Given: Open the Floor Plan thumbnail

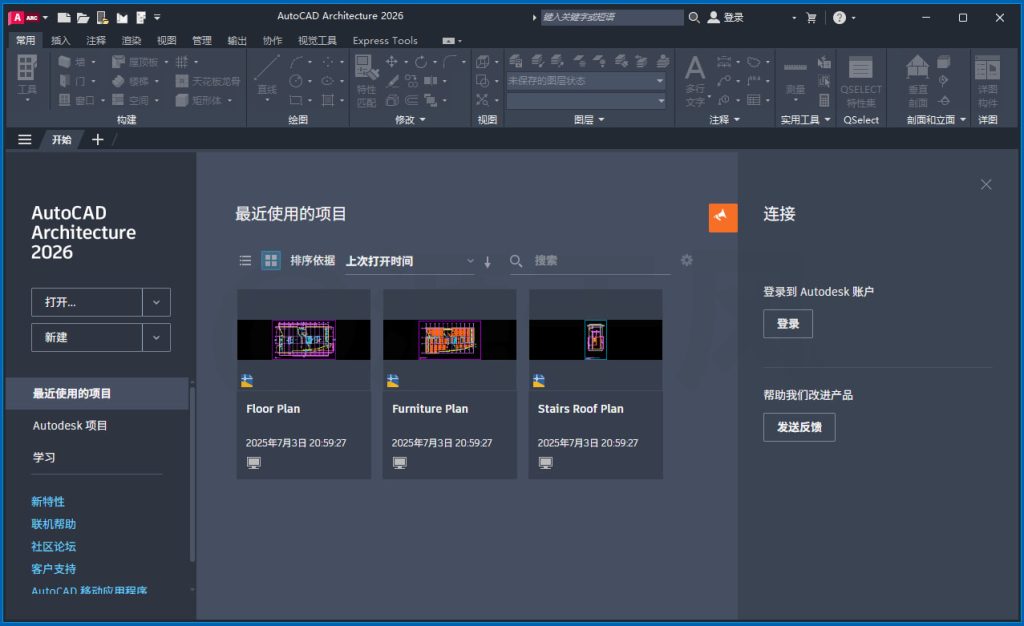Looking at the screenshot, I should point(304,339).
